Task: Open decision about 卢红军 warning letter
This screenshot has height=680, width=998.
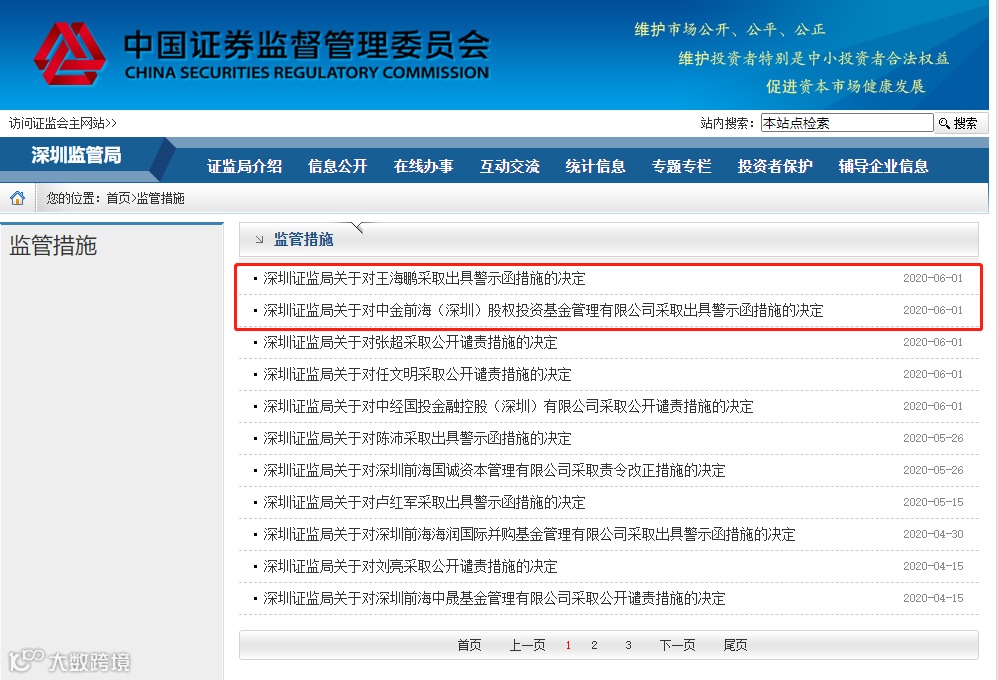Action: [x=424, y=502]
